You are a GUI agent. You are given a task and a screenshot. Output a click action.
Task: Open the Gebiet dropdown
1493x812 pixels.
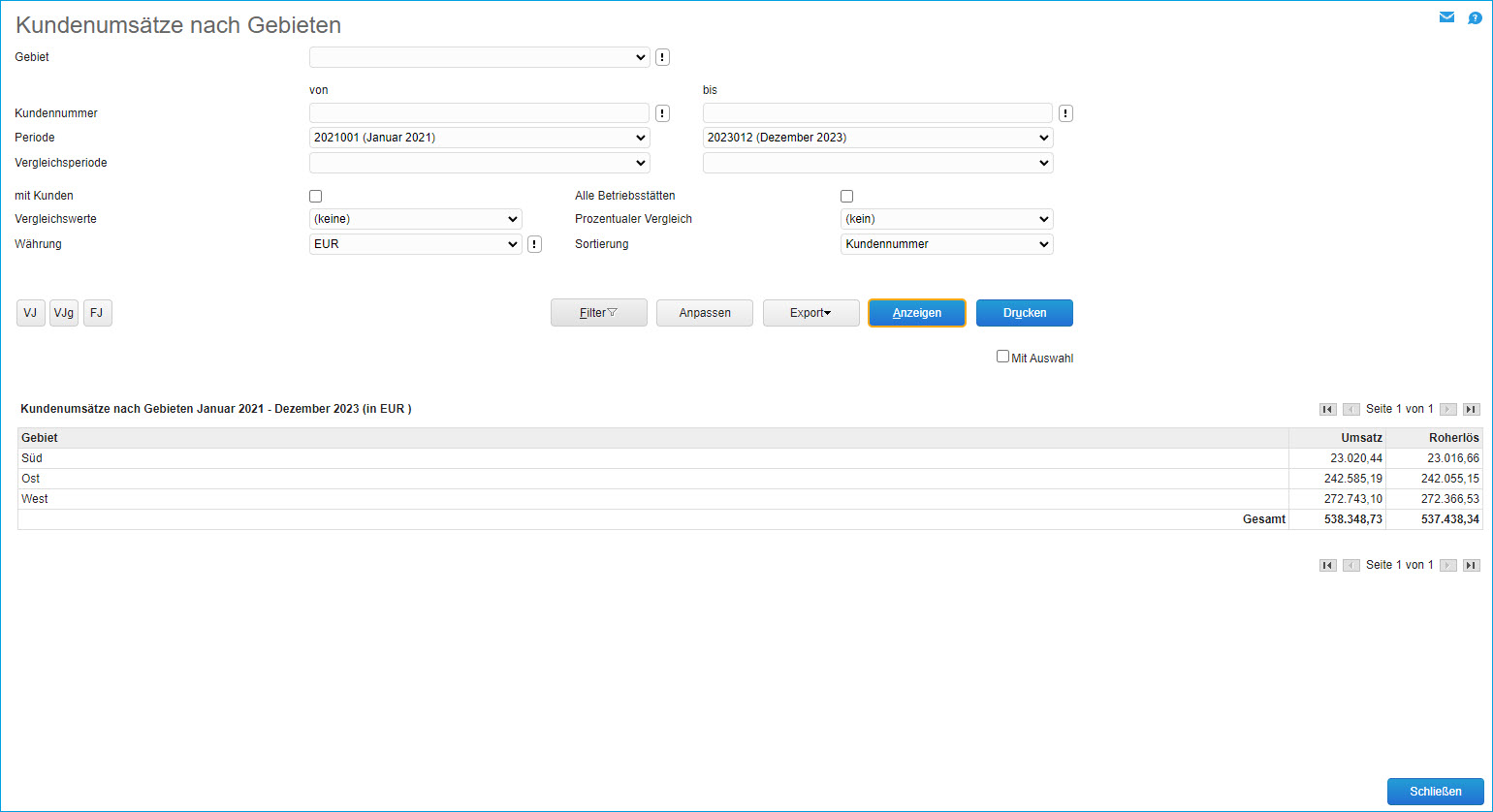pyautogui.click(x=479, y=57)
